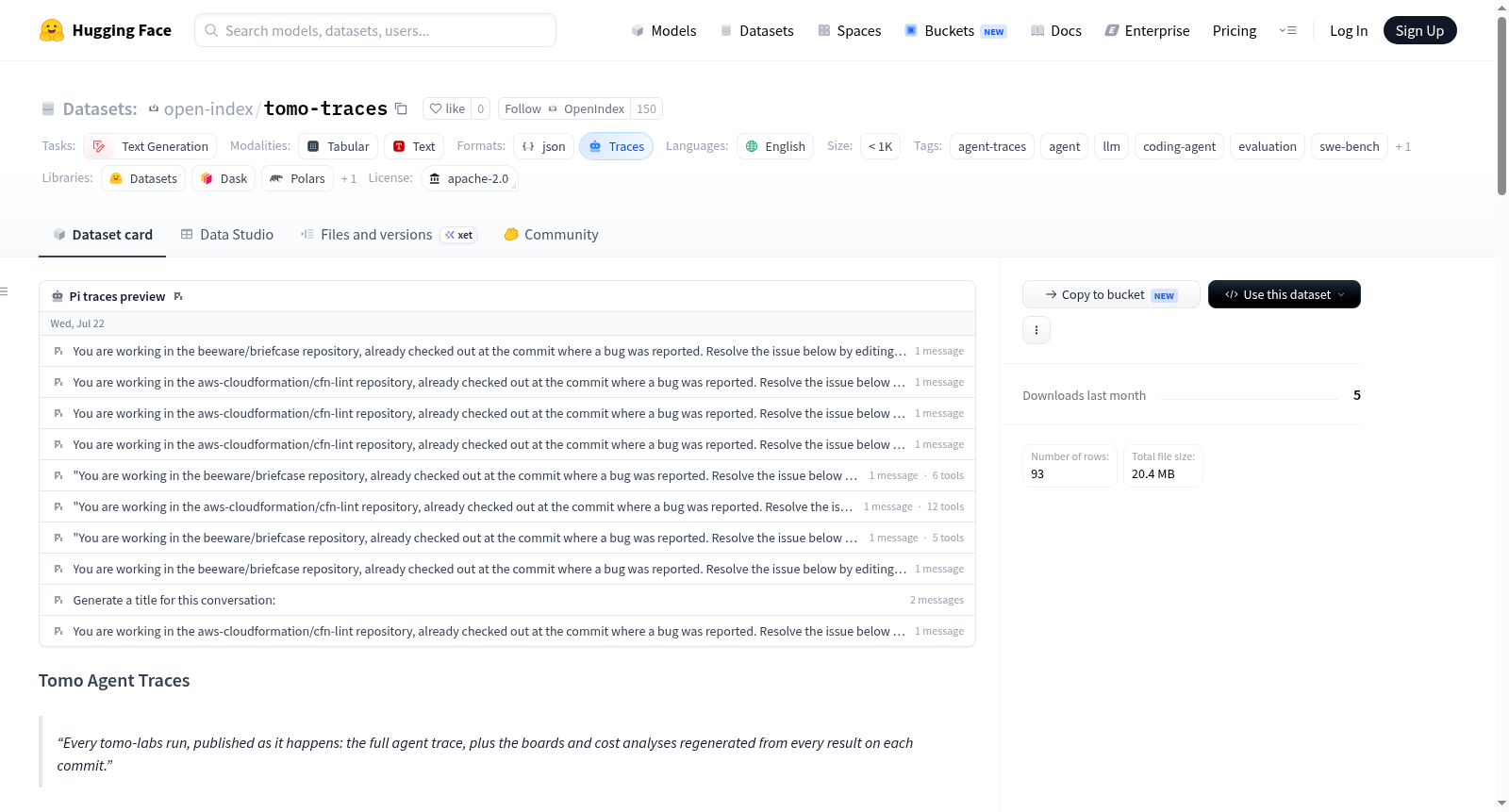Select the Text modality tag
The image size is (1509, 812).
pyautogui.click(x=414, y=146)
